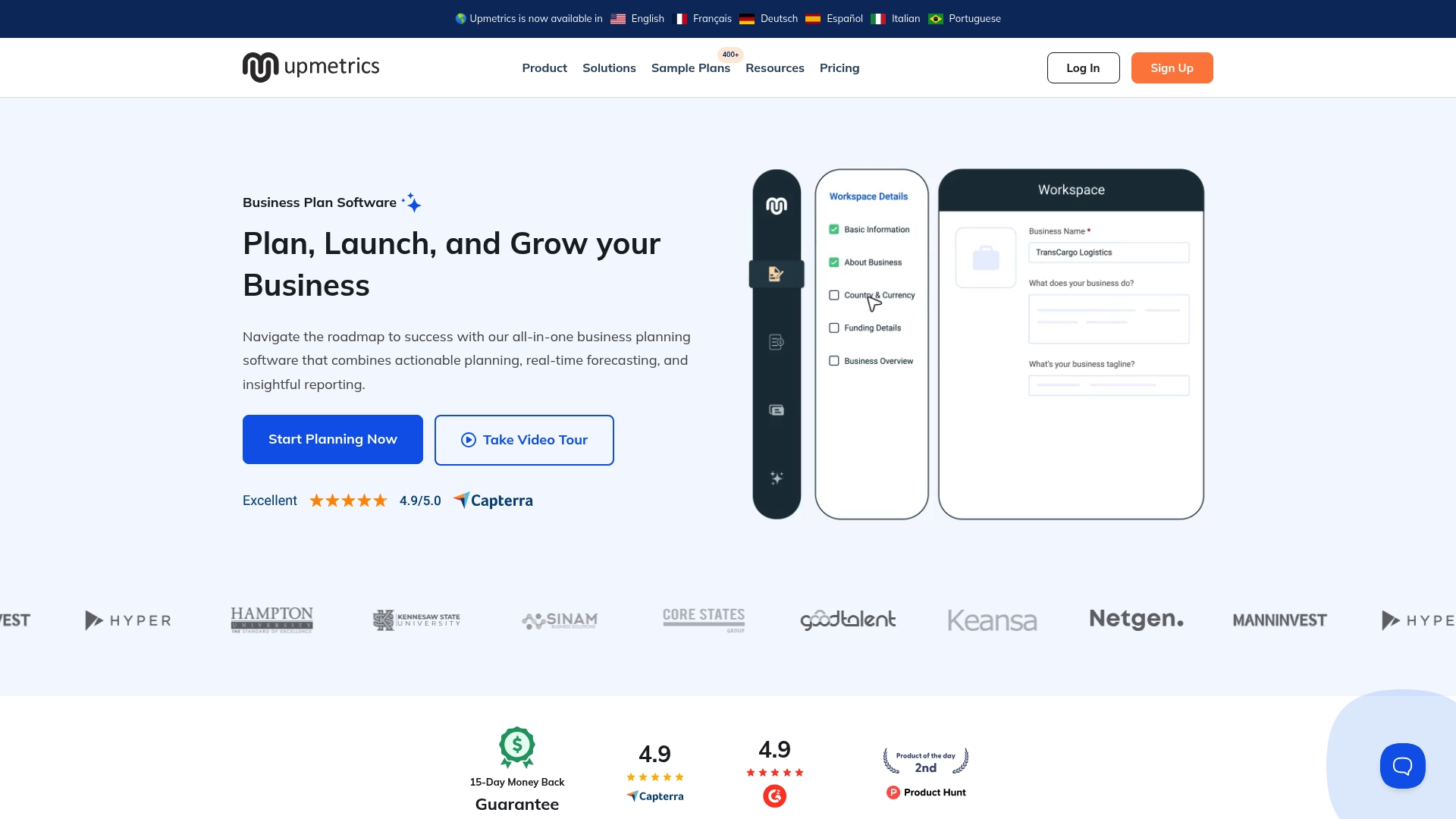Click the play icon in Take Video Tour

469,440
